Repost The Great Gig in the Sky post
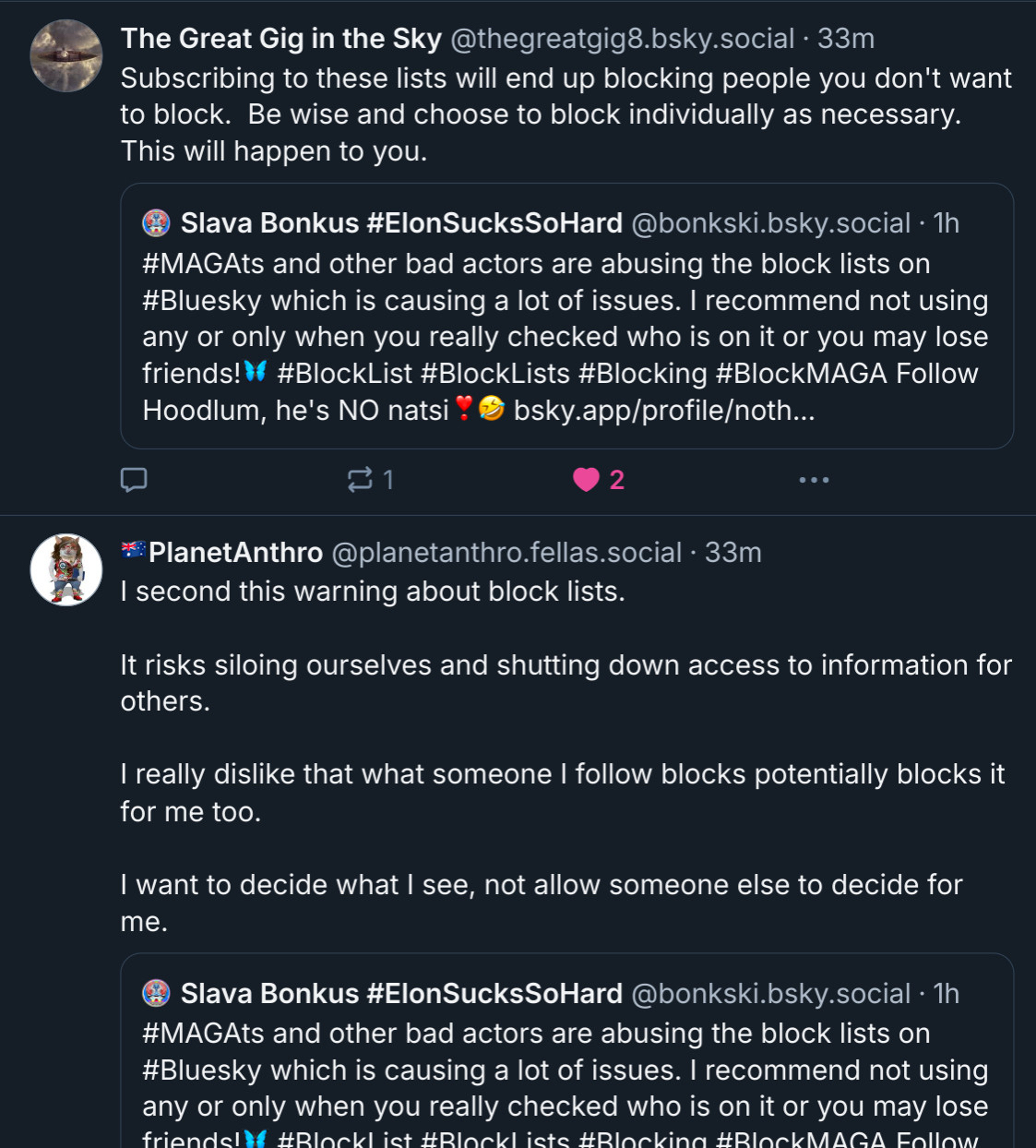Screen dimensions: 1036x1148 click(360, 480)
